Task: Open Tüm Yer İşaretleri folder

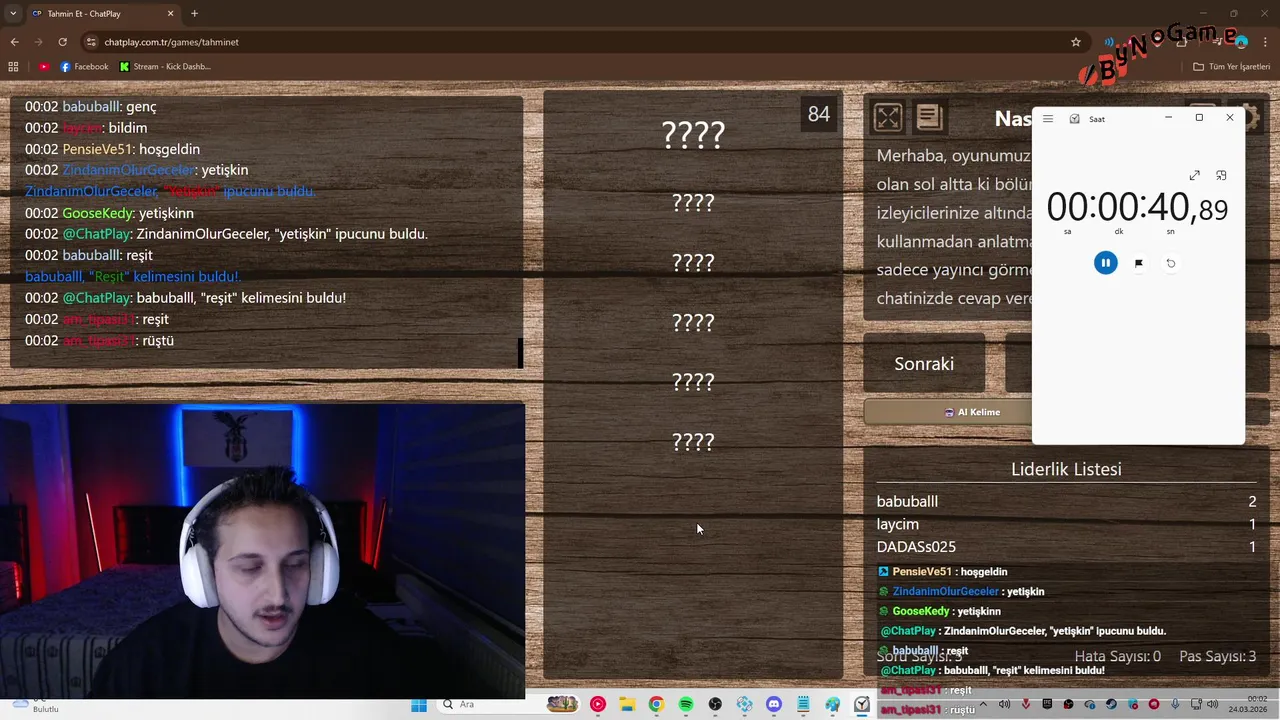Action: click(x=1231, y=66)
